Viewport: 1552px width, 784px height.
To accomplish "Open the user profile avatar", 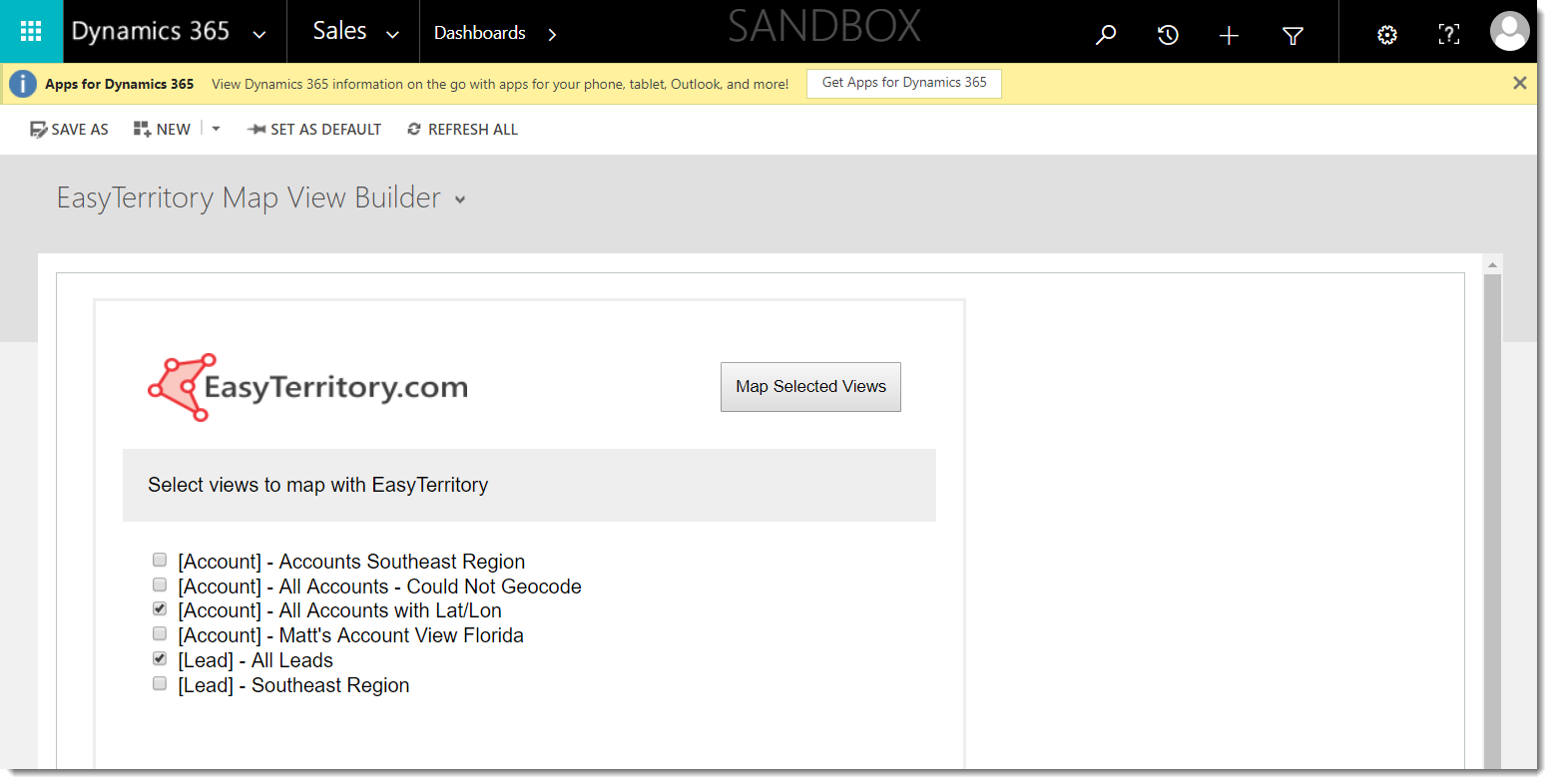I will pos(1509,32).
